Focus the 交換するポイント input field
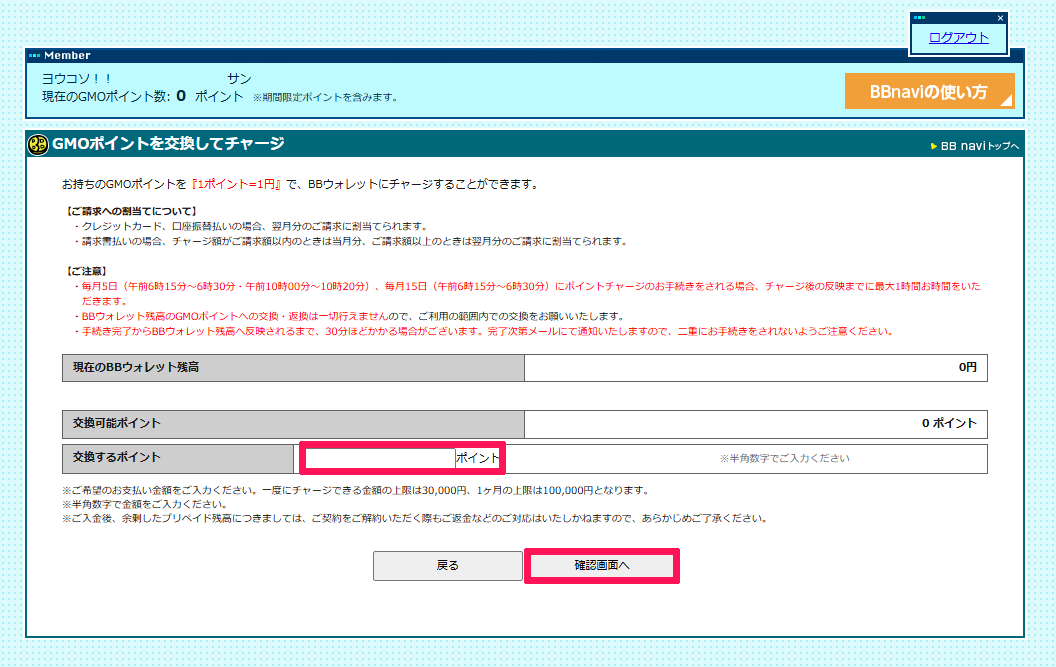Viewport: 1056px width, 667px height. tap(381, 458)
